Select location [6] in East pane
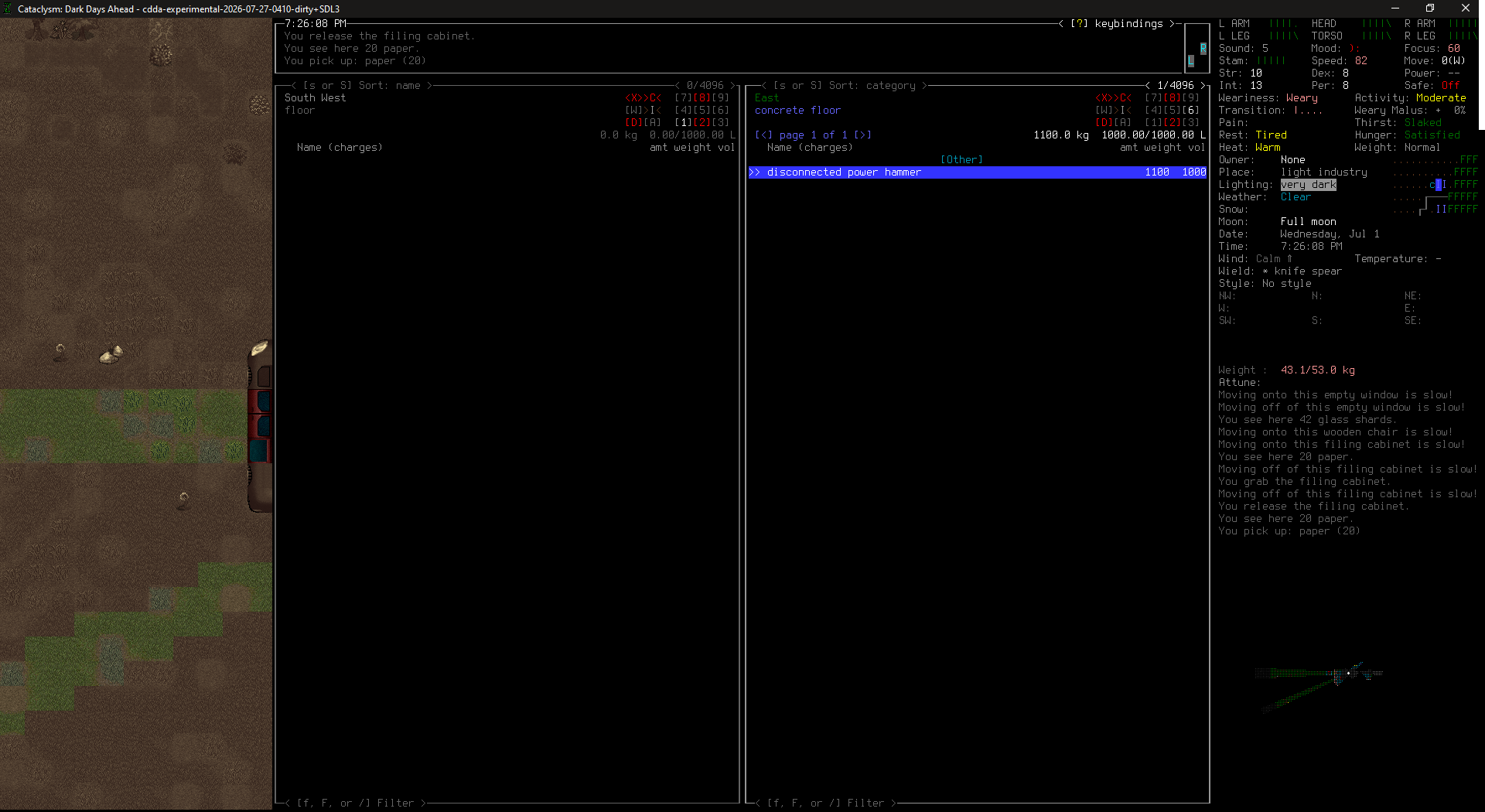The image size is (1485, 812). pos(1190,111)
